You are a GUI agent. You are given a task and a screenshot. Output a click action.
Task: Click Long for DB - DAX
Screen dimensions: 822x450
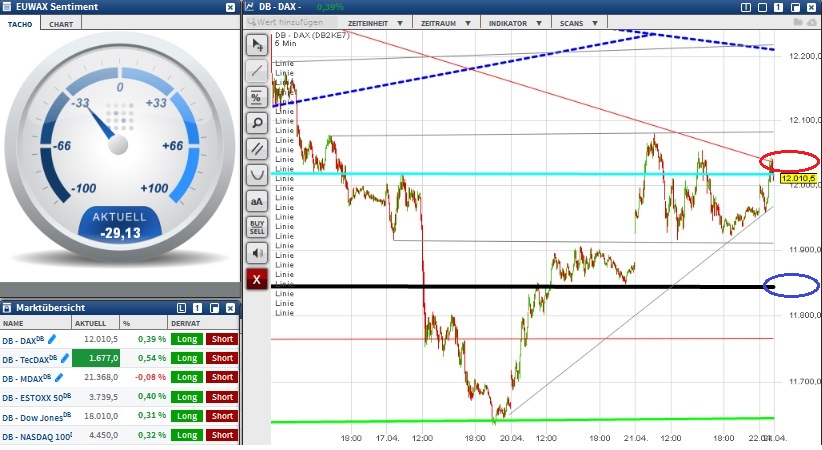[x=187, y=339]
